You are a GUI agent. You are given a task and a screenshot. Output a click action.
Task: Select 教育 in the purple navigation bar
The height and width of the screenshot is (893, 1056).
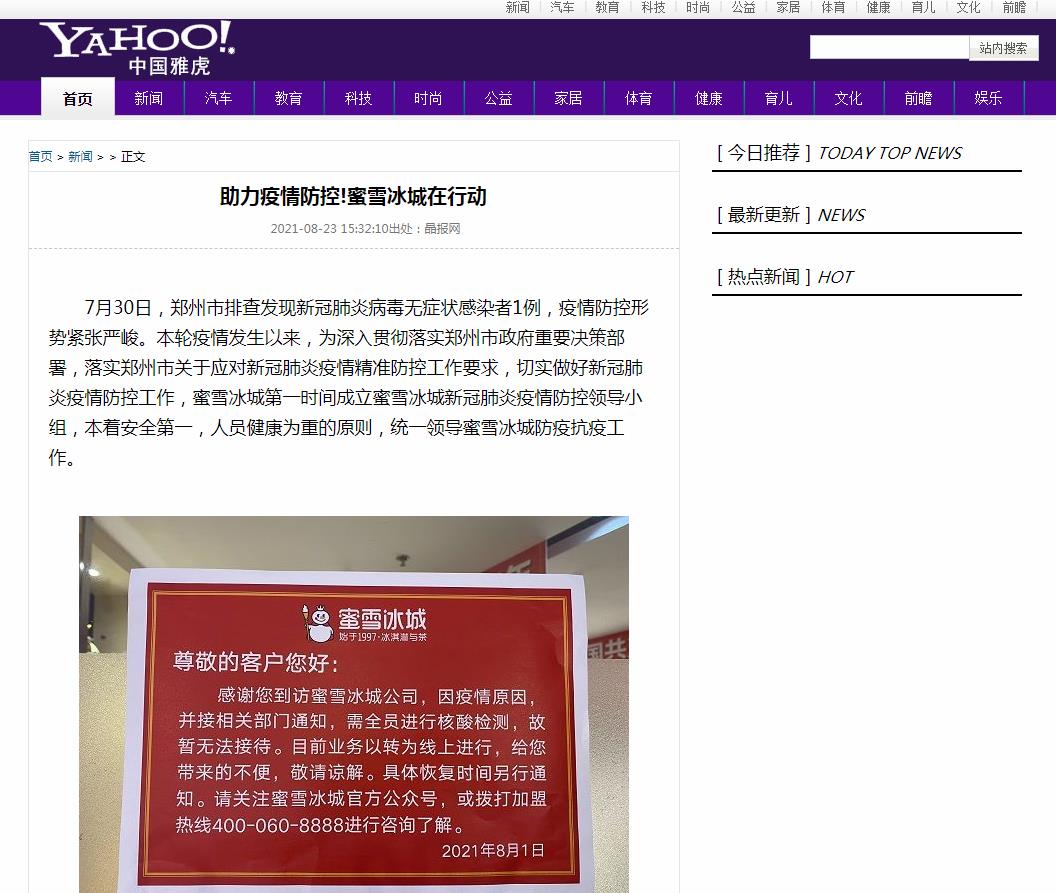[288, 98]
